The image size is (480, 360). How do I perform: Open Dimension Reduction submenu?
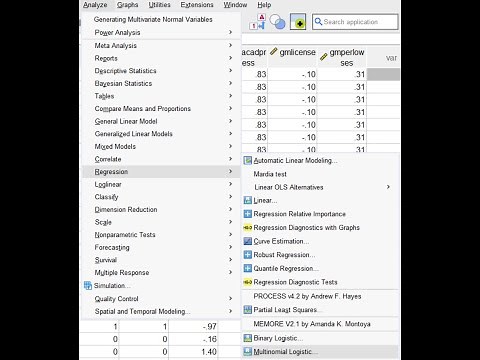click(161, 209)
